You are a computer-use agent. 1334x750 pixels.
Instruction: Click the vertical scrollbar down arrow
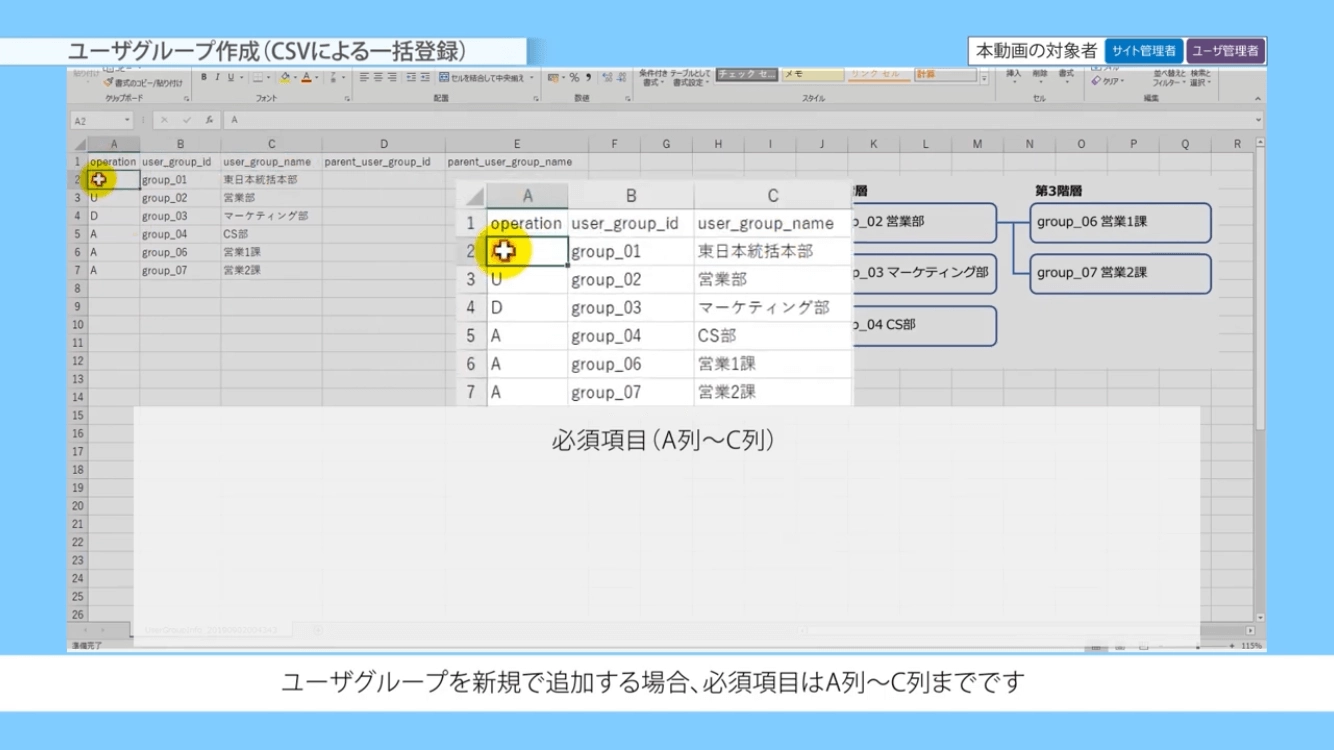point(1260,618)
